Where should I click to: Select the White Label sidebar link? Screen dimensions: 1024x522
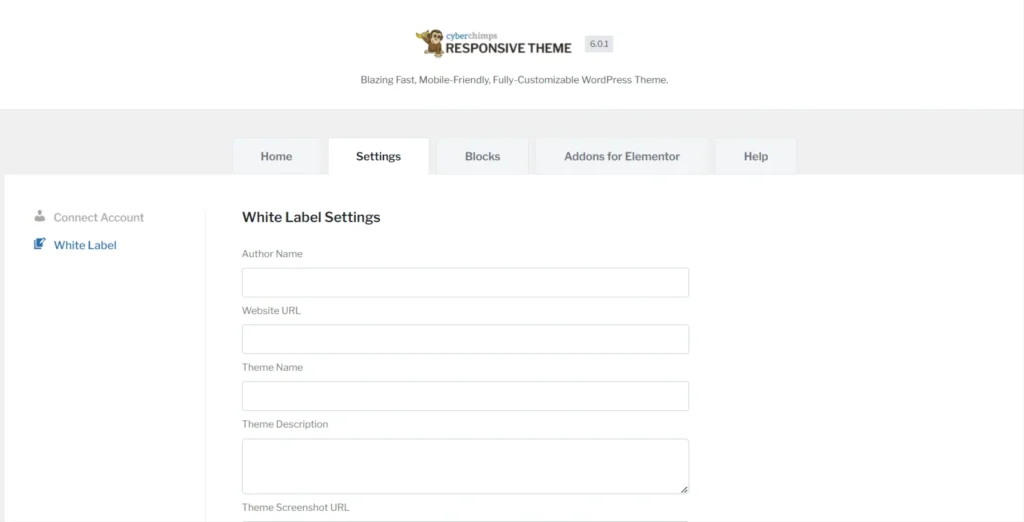85,245
